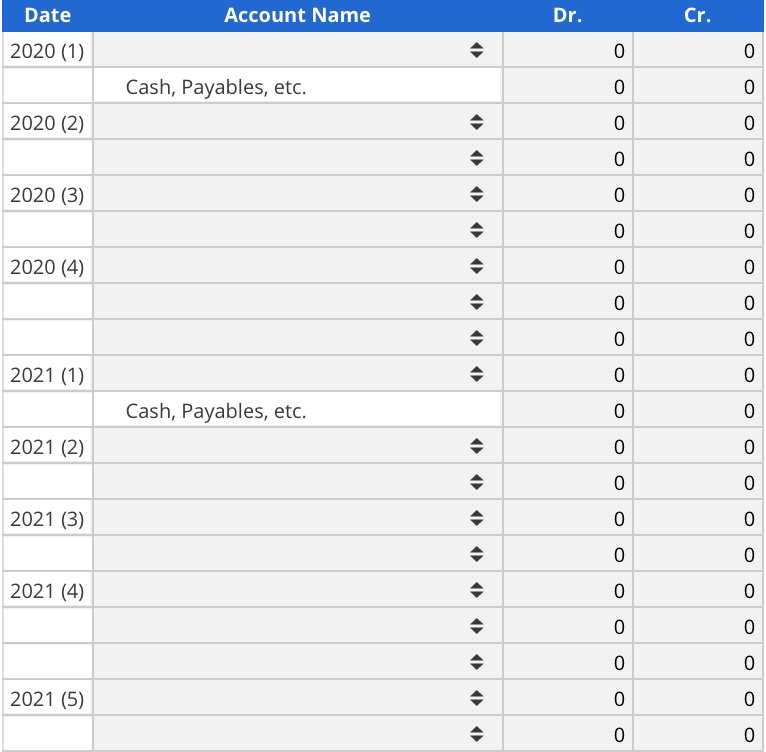Click the Dr. field in row 2021 (5)
Viewport: 766px width, 752px height.
[568, 698]
